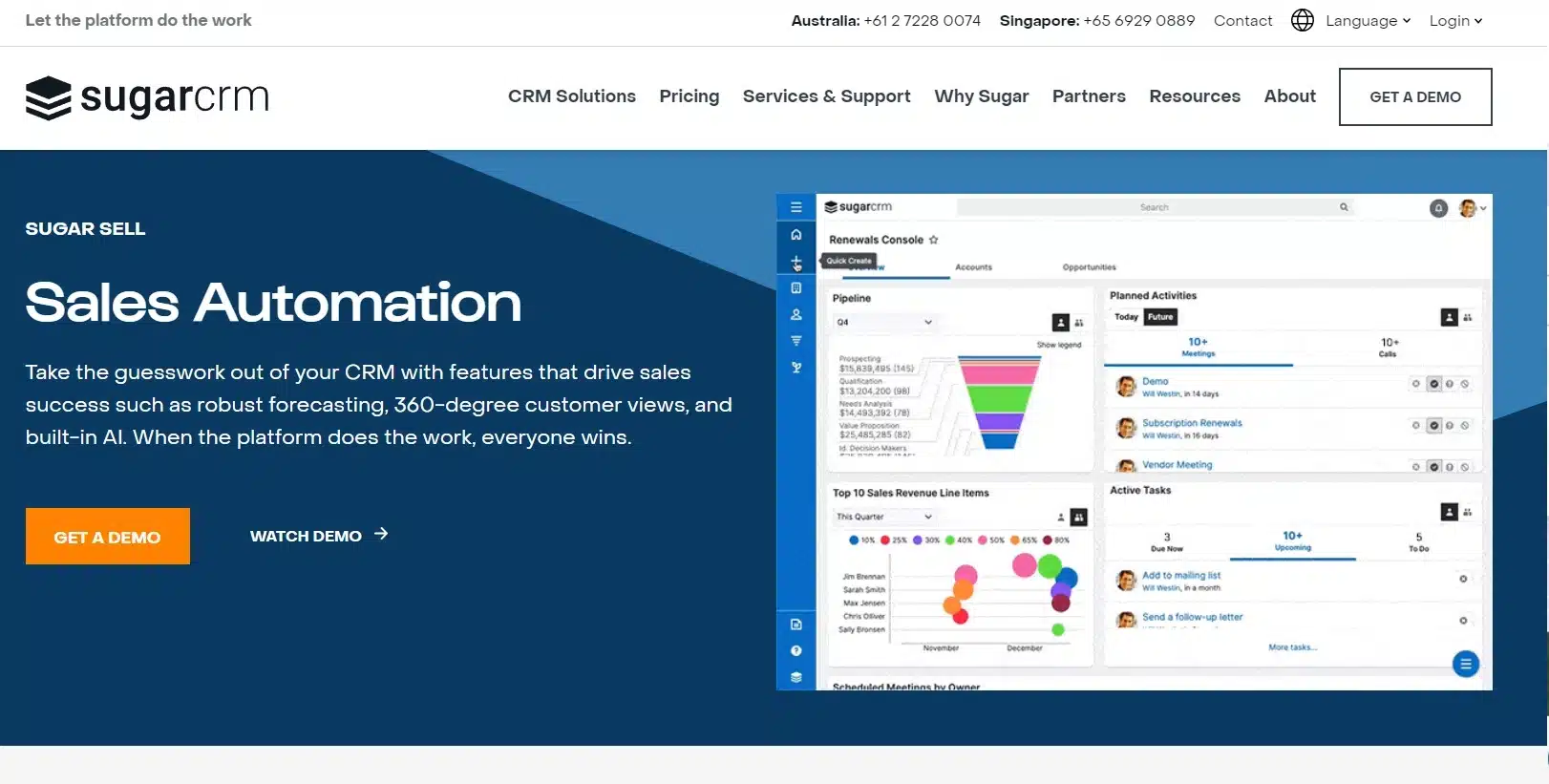This screenshot has width=1549, height=784.
Task: Click home icon in dashboard sidebar
Action: [x=796, y=235]
